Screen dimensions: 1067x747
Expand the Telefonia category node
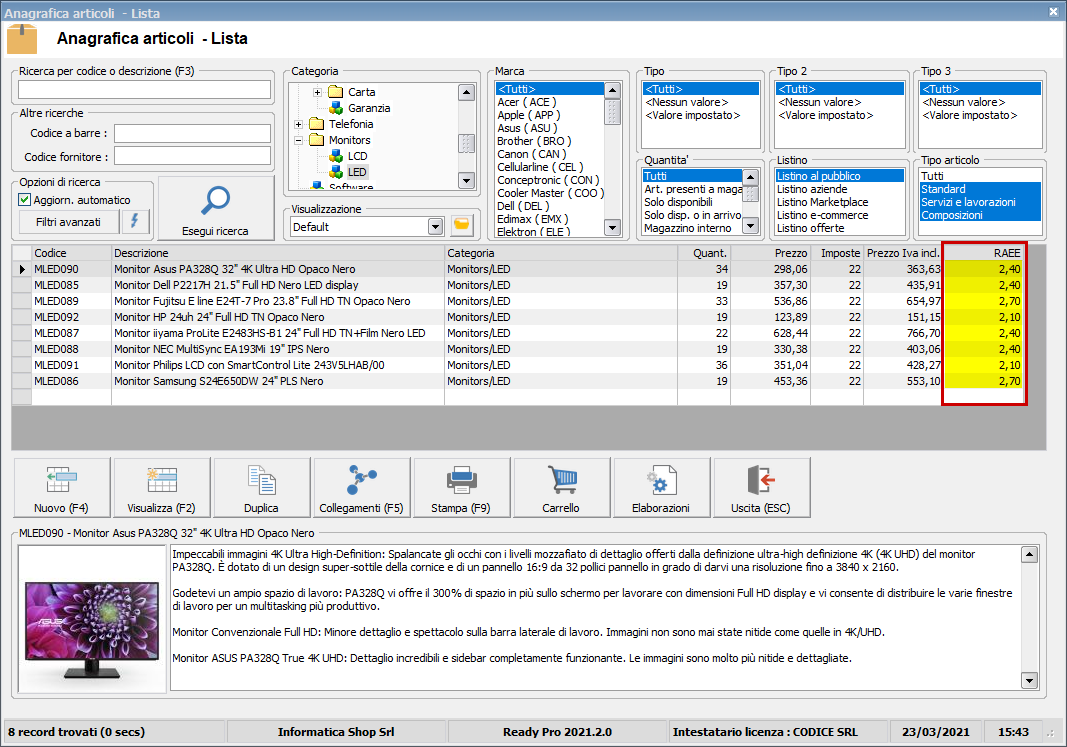(298, 124)
